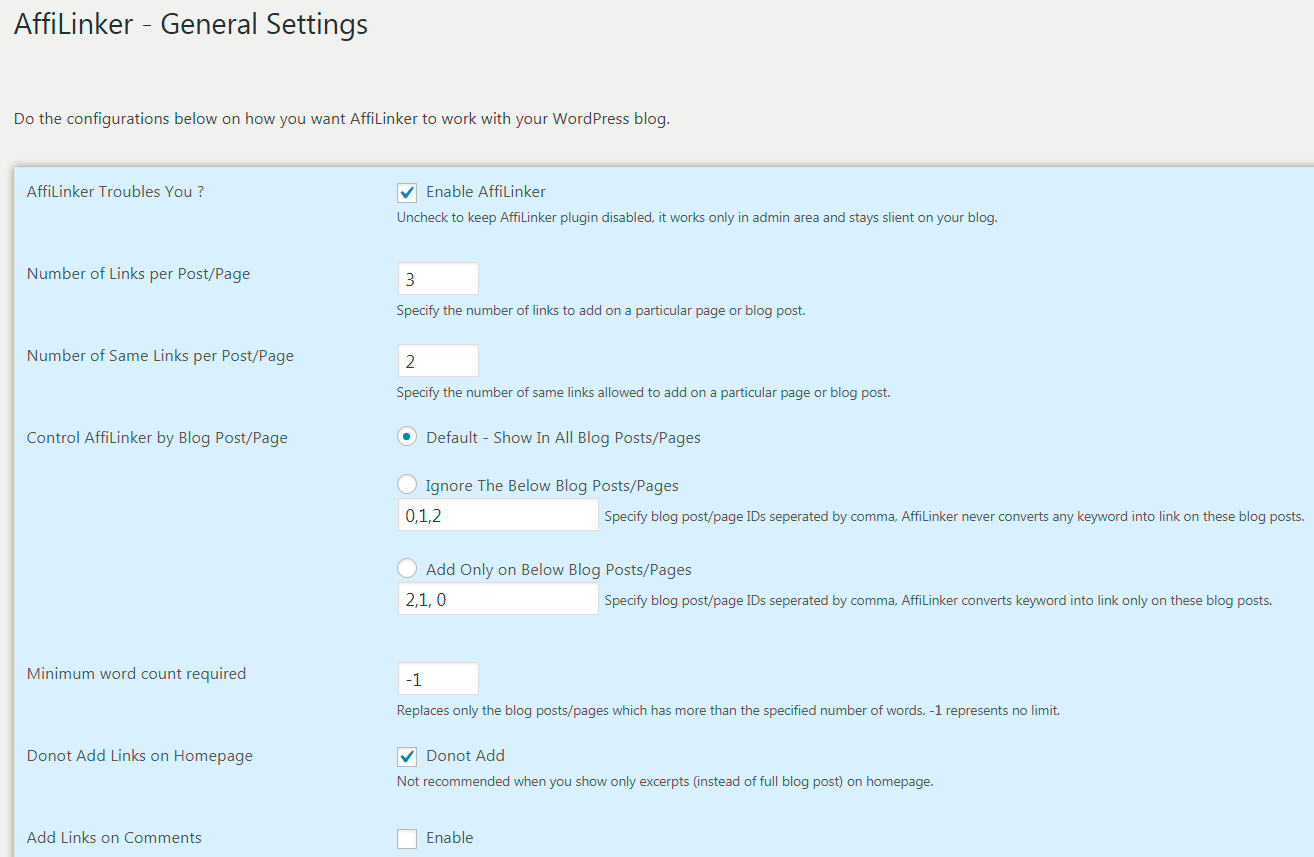Viewport: 1314px width, 857px height.
Task: Click the 'Minimum word count required' label
Action: [x=137, y=674]
